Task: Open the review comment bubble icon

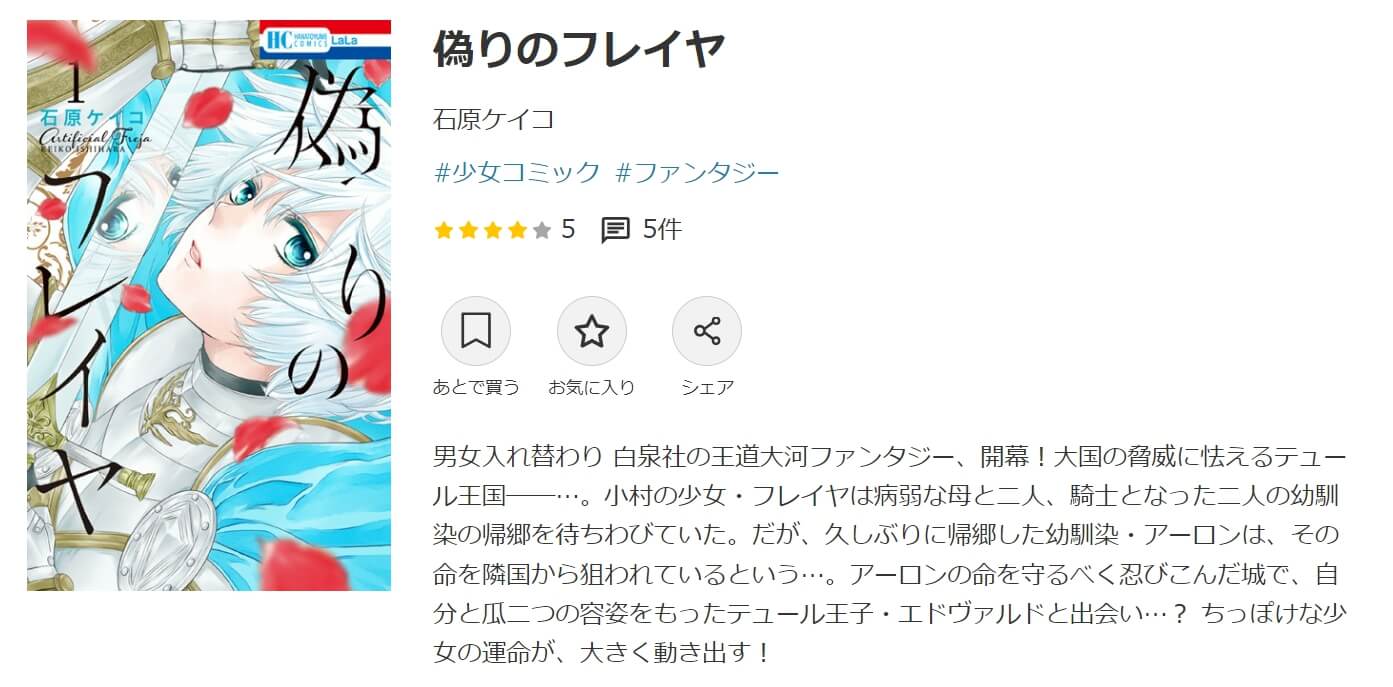Action: [x=615, y=230]
